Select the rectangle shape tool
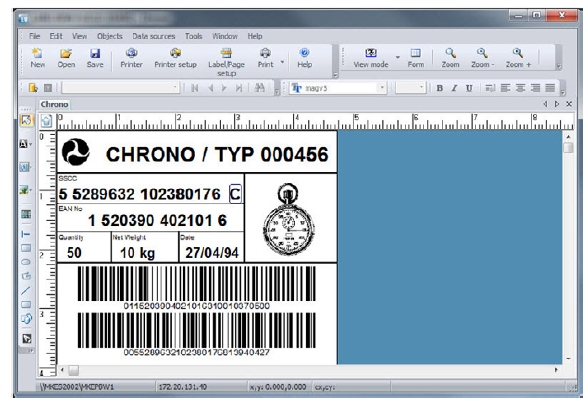The image size is (588, 406). tap(26, 248)
